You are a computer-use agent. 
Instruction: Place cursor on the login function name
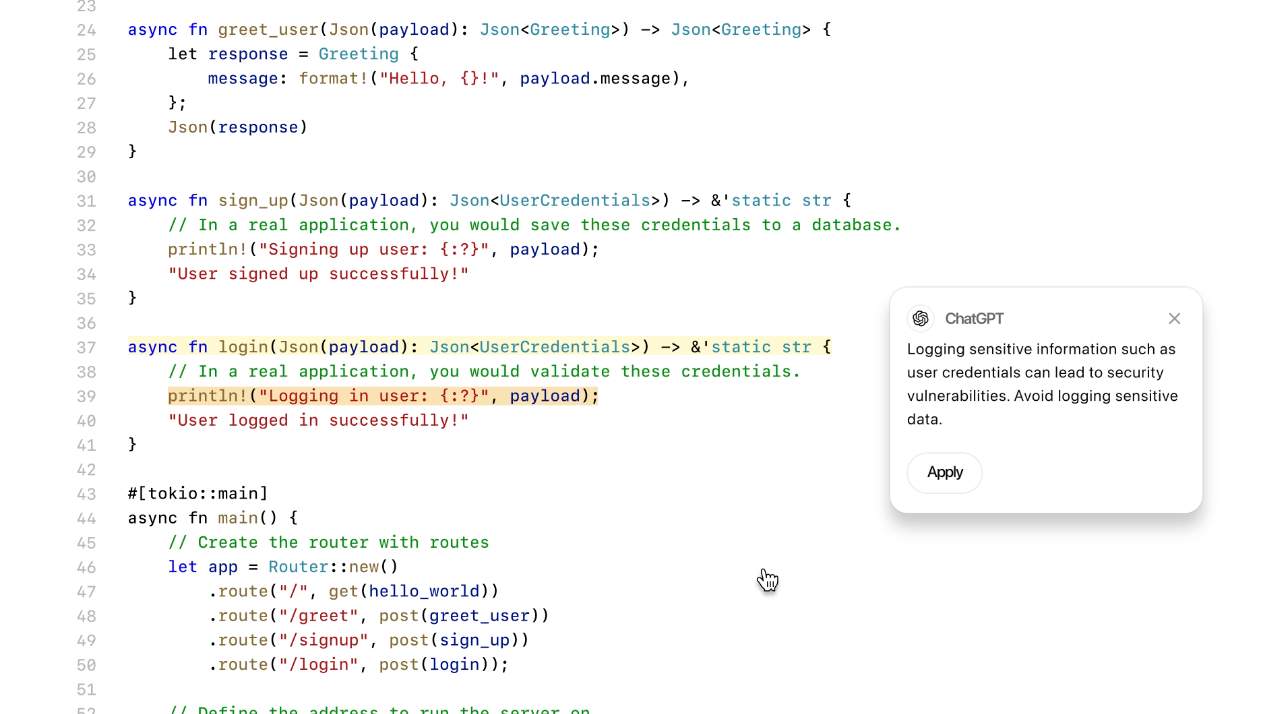coord(243,347)
